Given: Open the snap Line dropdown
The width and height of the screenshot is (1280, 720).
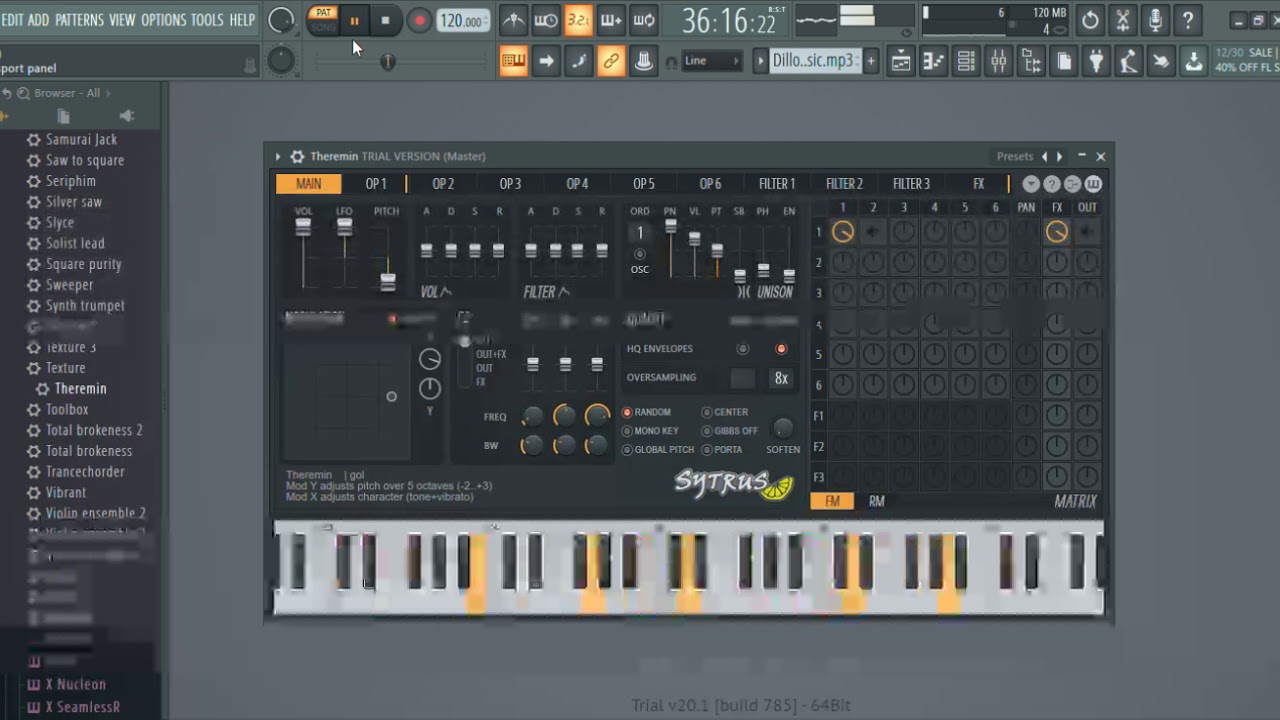Looking at the screenshot, I should 712,61.
